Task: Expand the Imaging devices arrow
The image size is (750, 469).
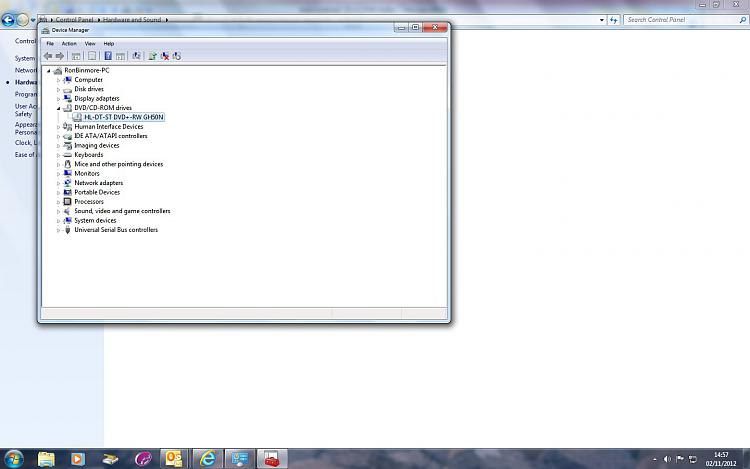Action: coord(58,146)
